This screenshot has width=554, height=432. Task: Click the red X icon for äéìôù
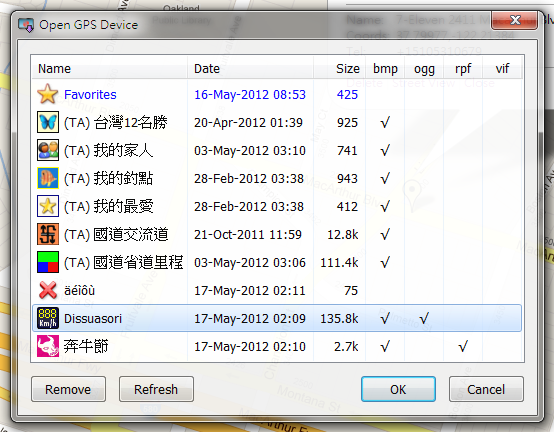(x=48, y=290)
